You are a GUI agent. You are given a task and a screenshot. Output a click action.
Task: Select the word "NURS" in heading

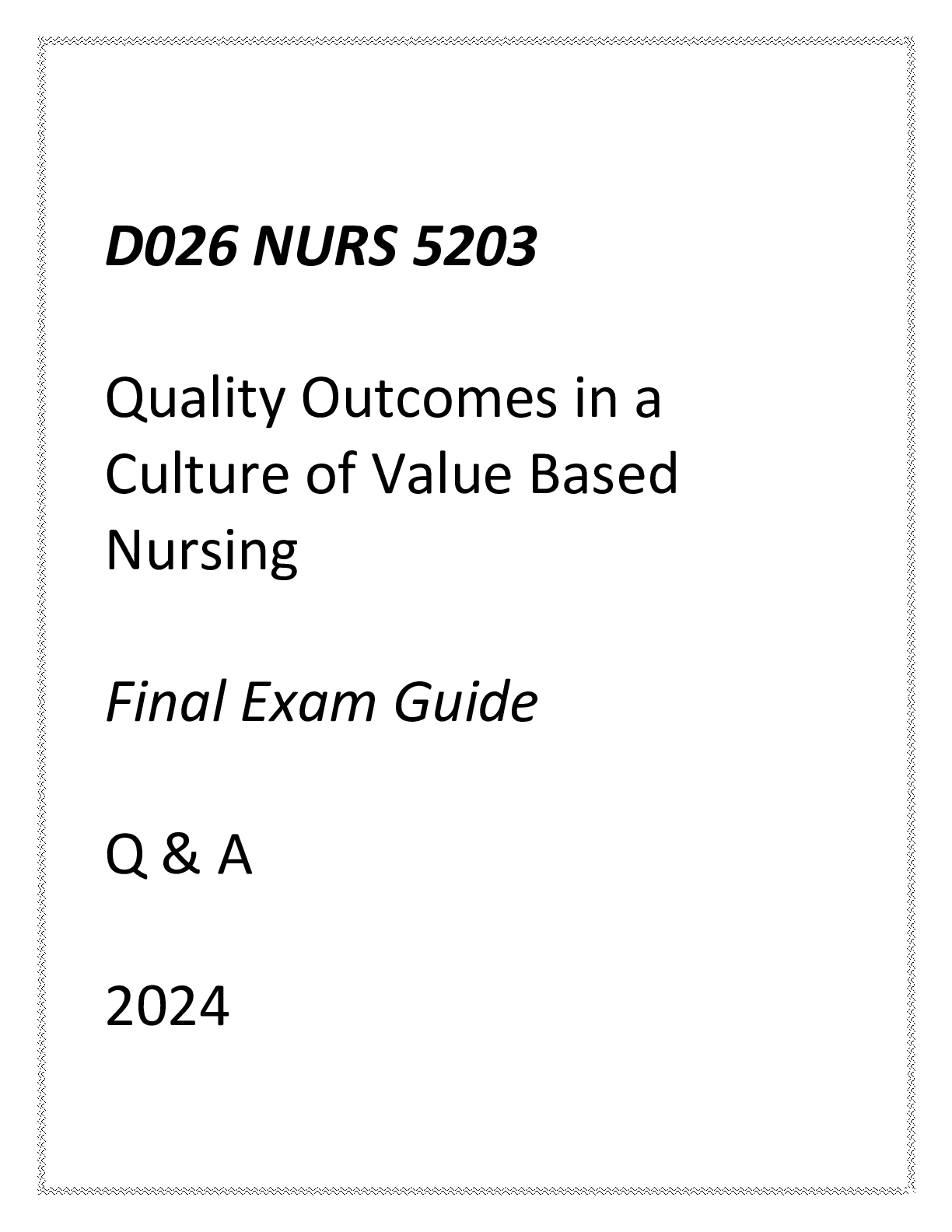[325, 248]
